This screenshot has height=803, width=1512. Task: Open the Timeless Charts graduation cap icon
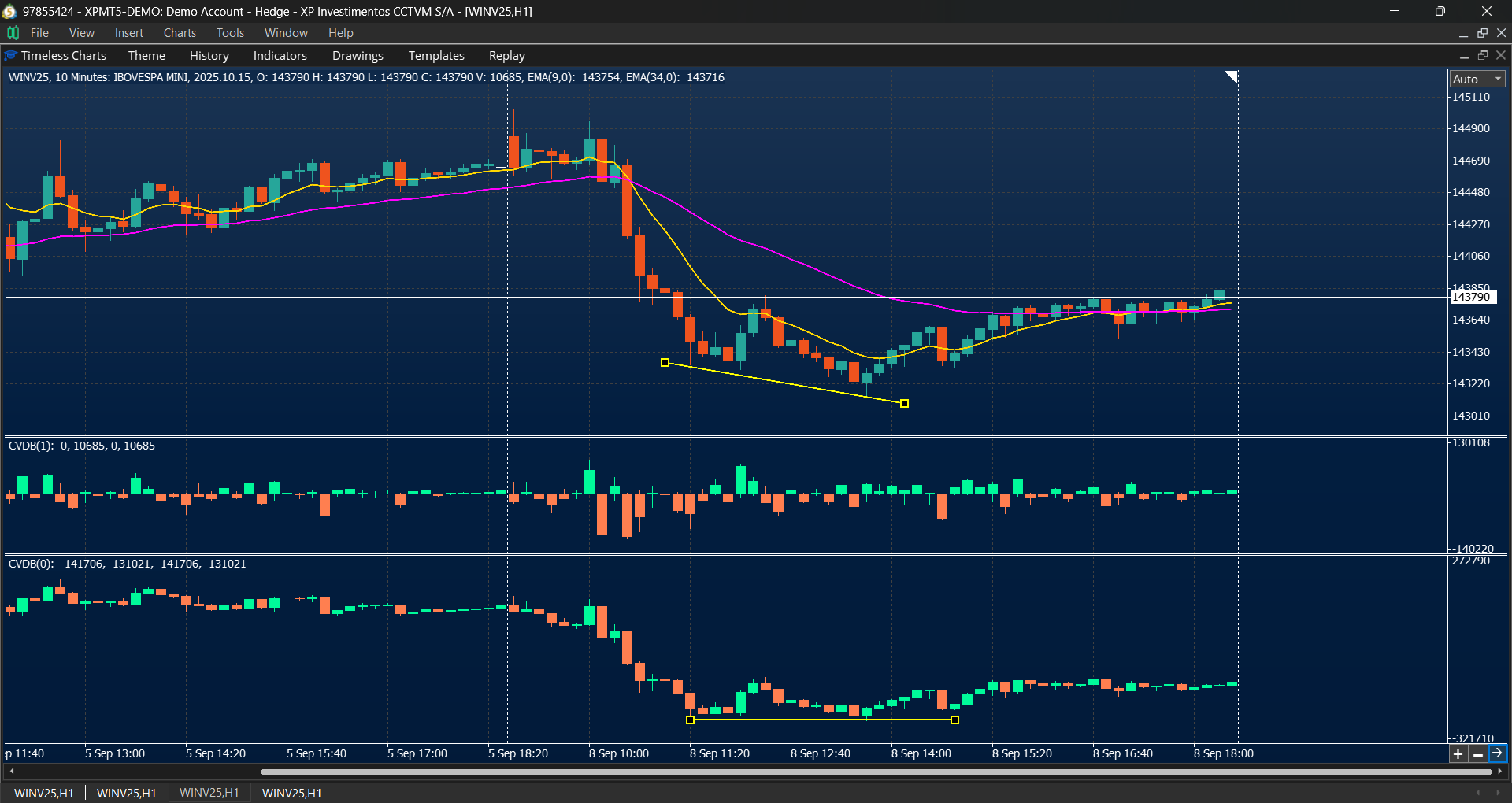pos(10,55)
